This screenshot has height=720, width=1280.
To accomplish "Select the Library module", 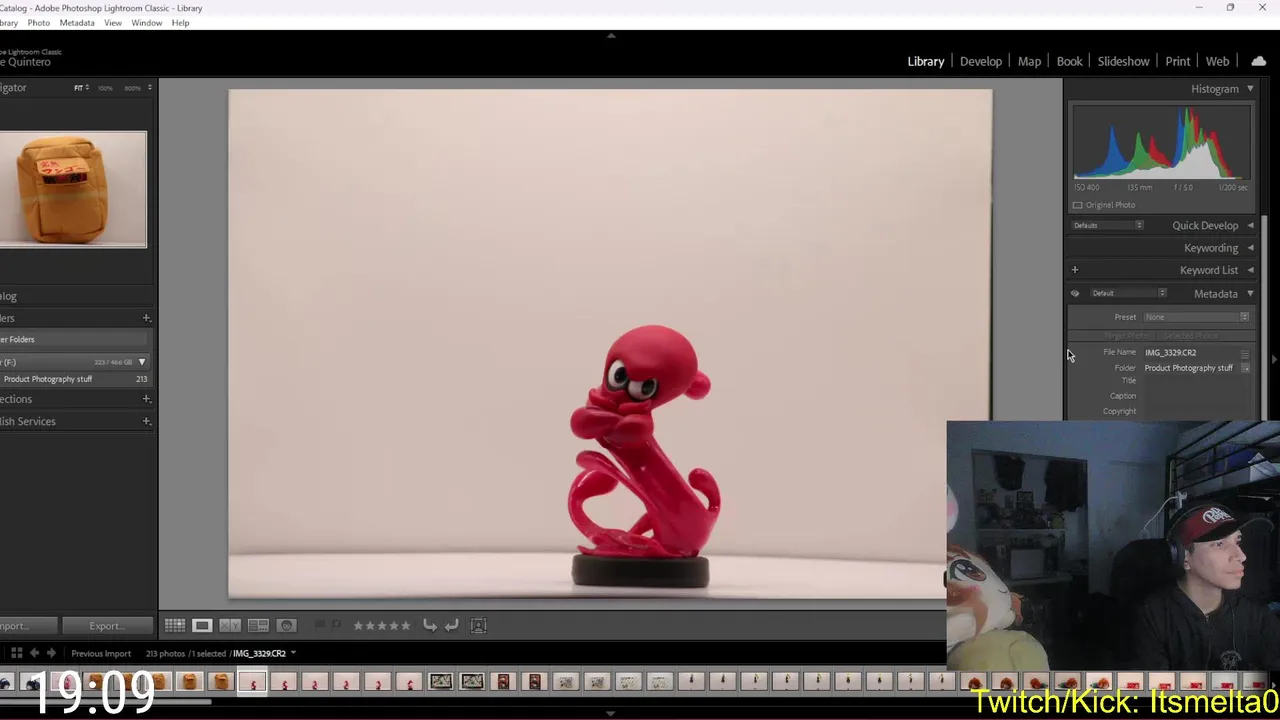I will click(926, 61).
